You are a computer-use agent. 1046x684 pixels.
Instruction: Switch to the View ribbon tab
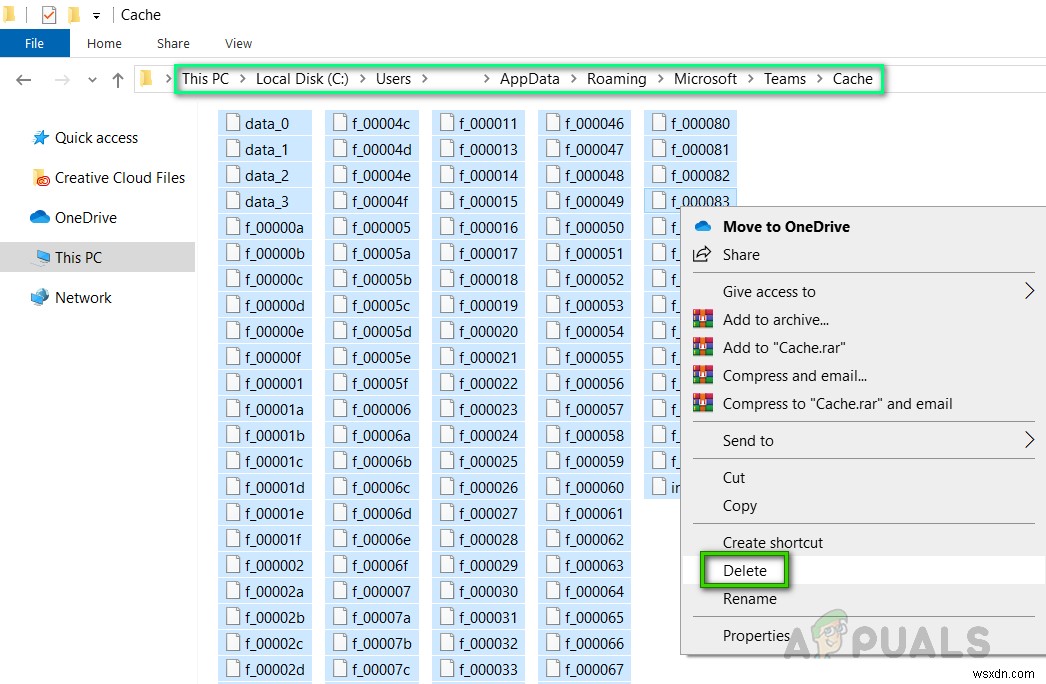coord(238,43)
